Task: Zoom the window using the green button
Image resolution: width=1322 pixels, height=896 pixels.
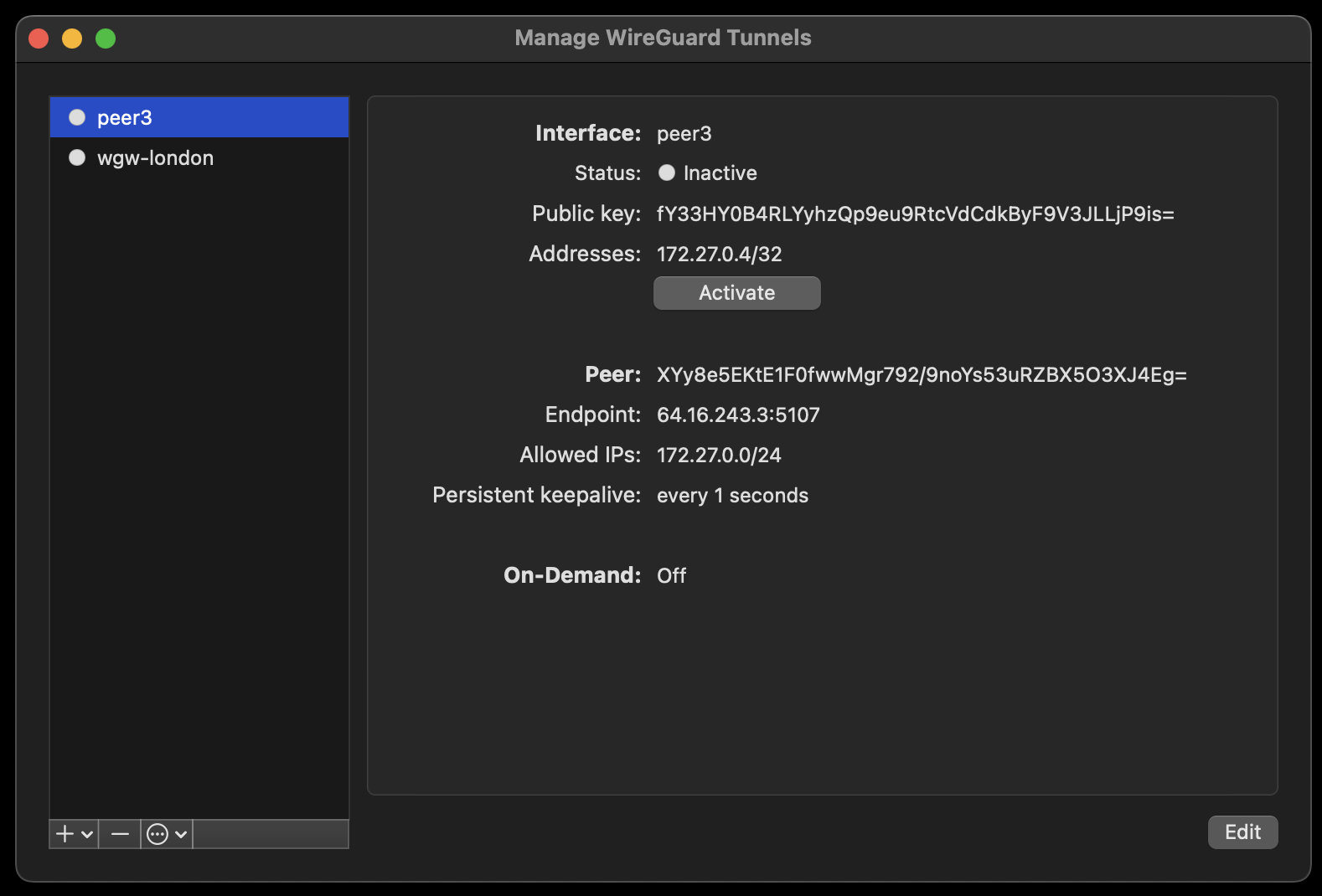Action: point(106,39)
